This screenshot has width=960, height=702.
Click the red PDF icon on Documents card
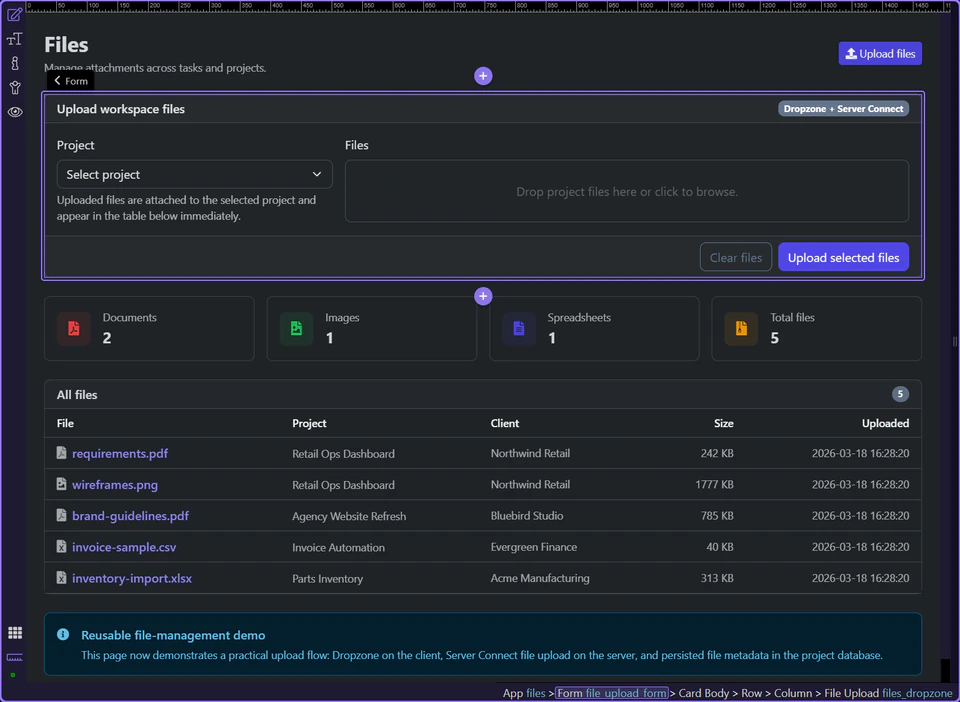pyautogui.click(x=73, y=328)
